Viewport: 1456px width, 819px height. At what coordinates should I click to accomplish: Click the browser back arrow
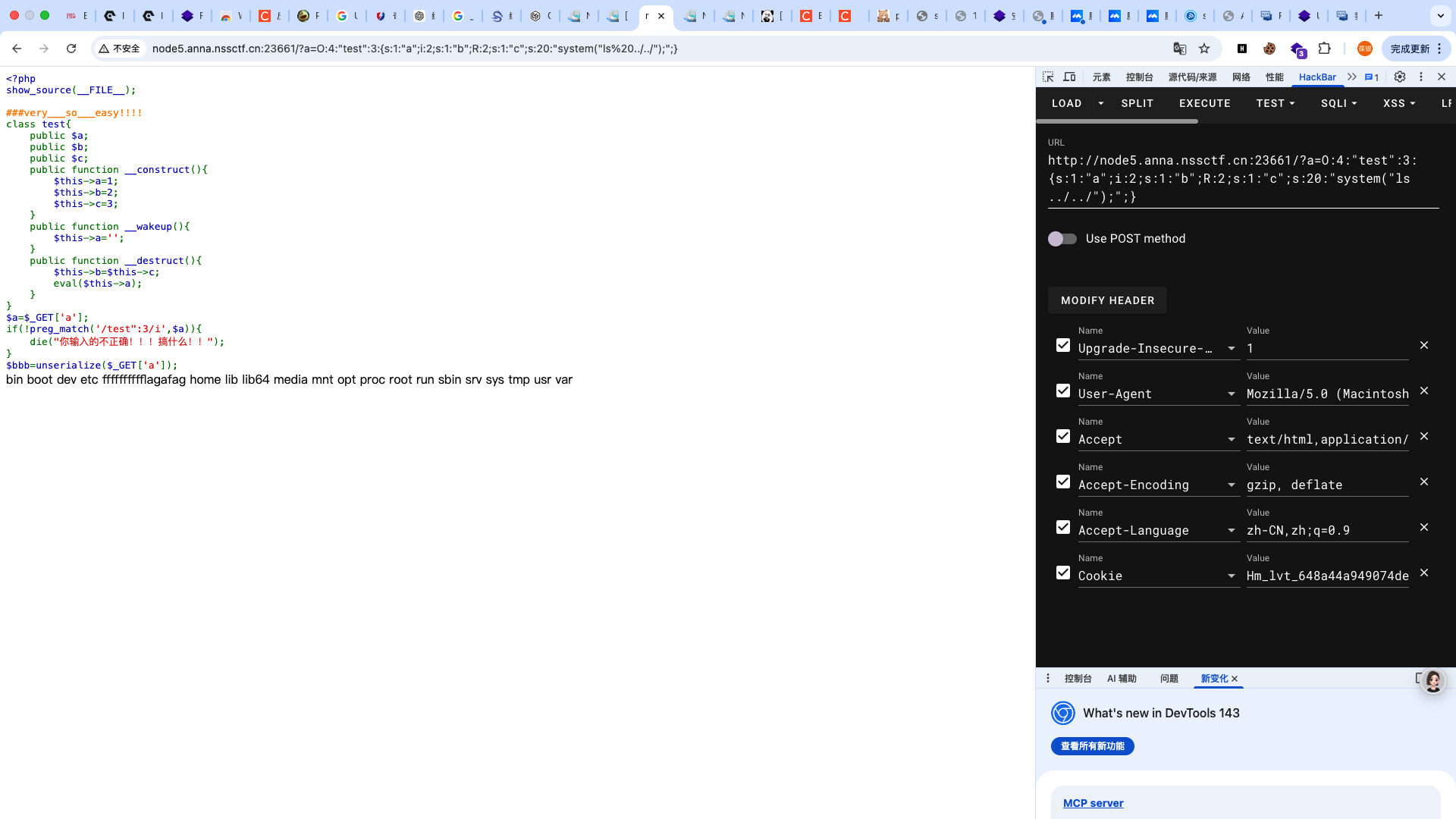tap(17, 49)
